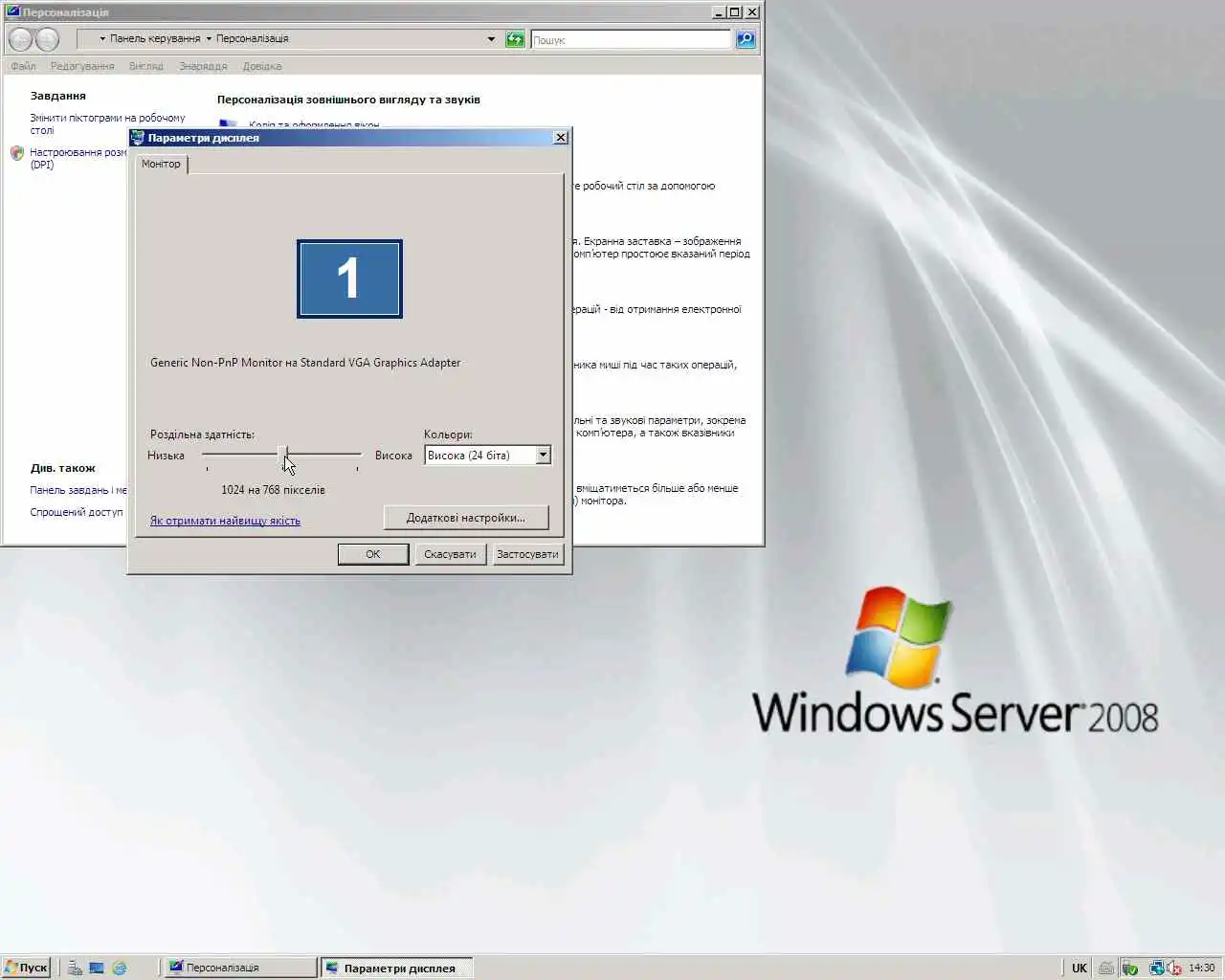Click OK in display settings dialog

[373, 554]
